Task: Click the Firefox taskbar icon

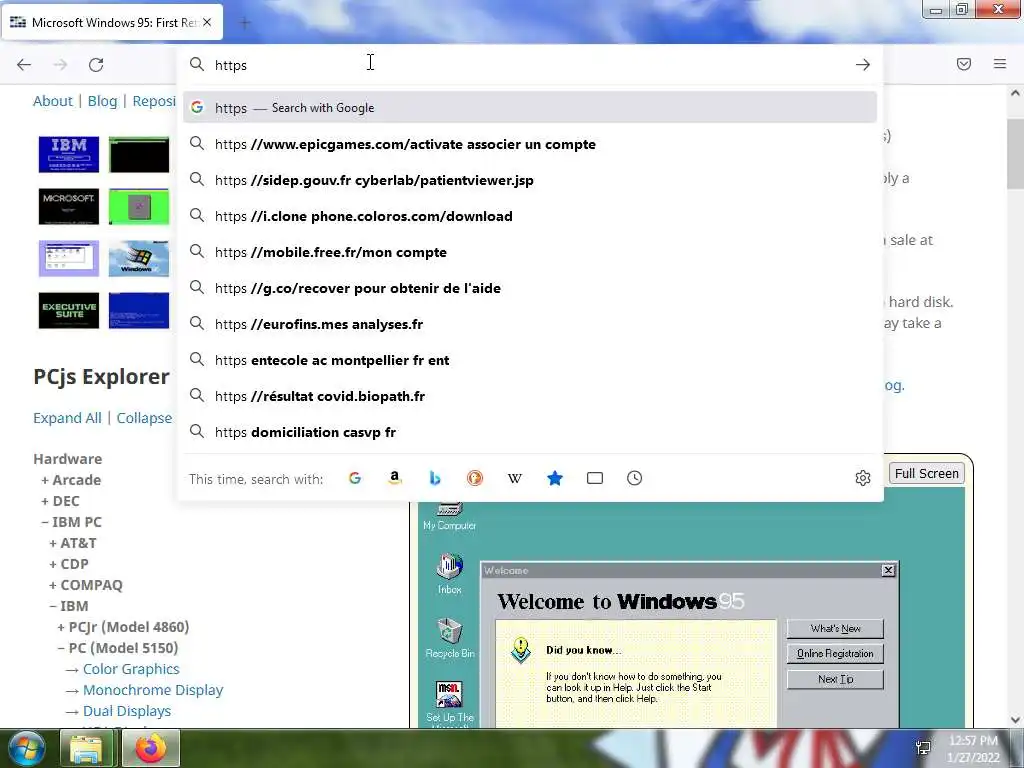Action: [150, 748]
